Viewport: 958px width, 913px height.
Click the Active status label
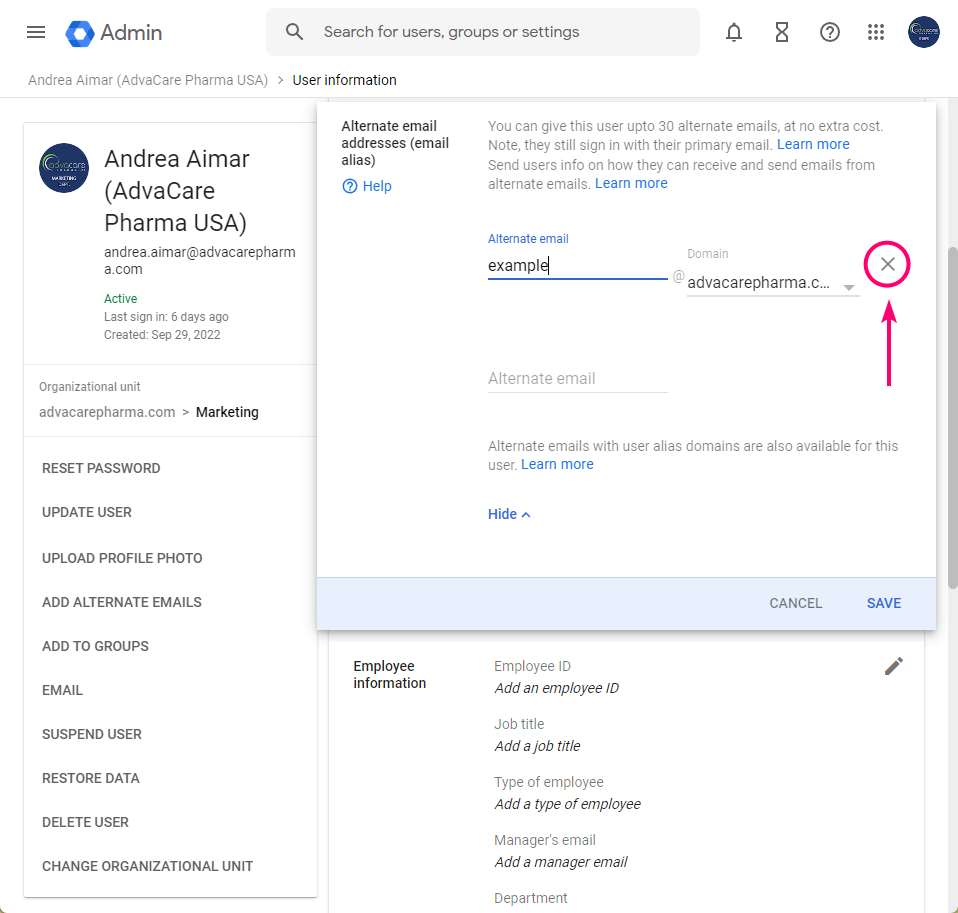pyautogui.click(x=120, y=298)
